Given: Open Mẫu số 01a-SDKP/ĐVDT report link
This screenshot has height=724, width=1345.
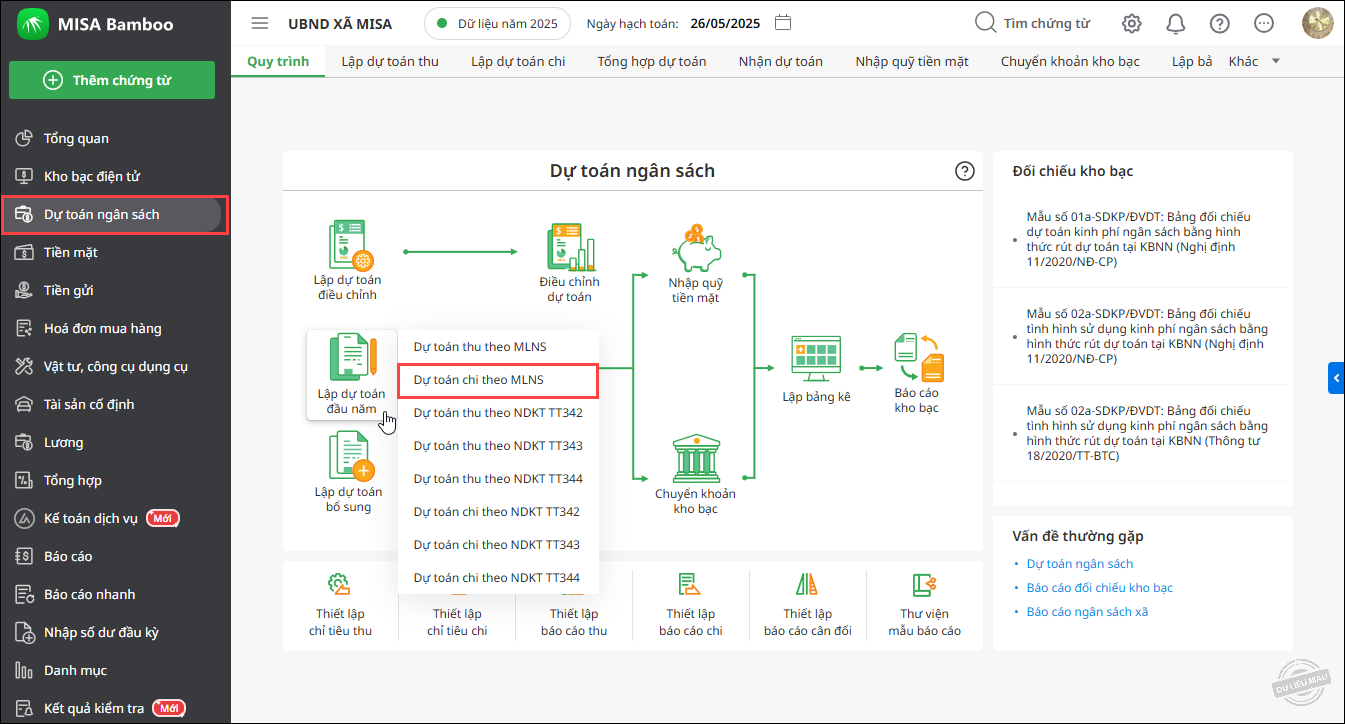Looking at the screenshot, I should (x=1140, y=240).
